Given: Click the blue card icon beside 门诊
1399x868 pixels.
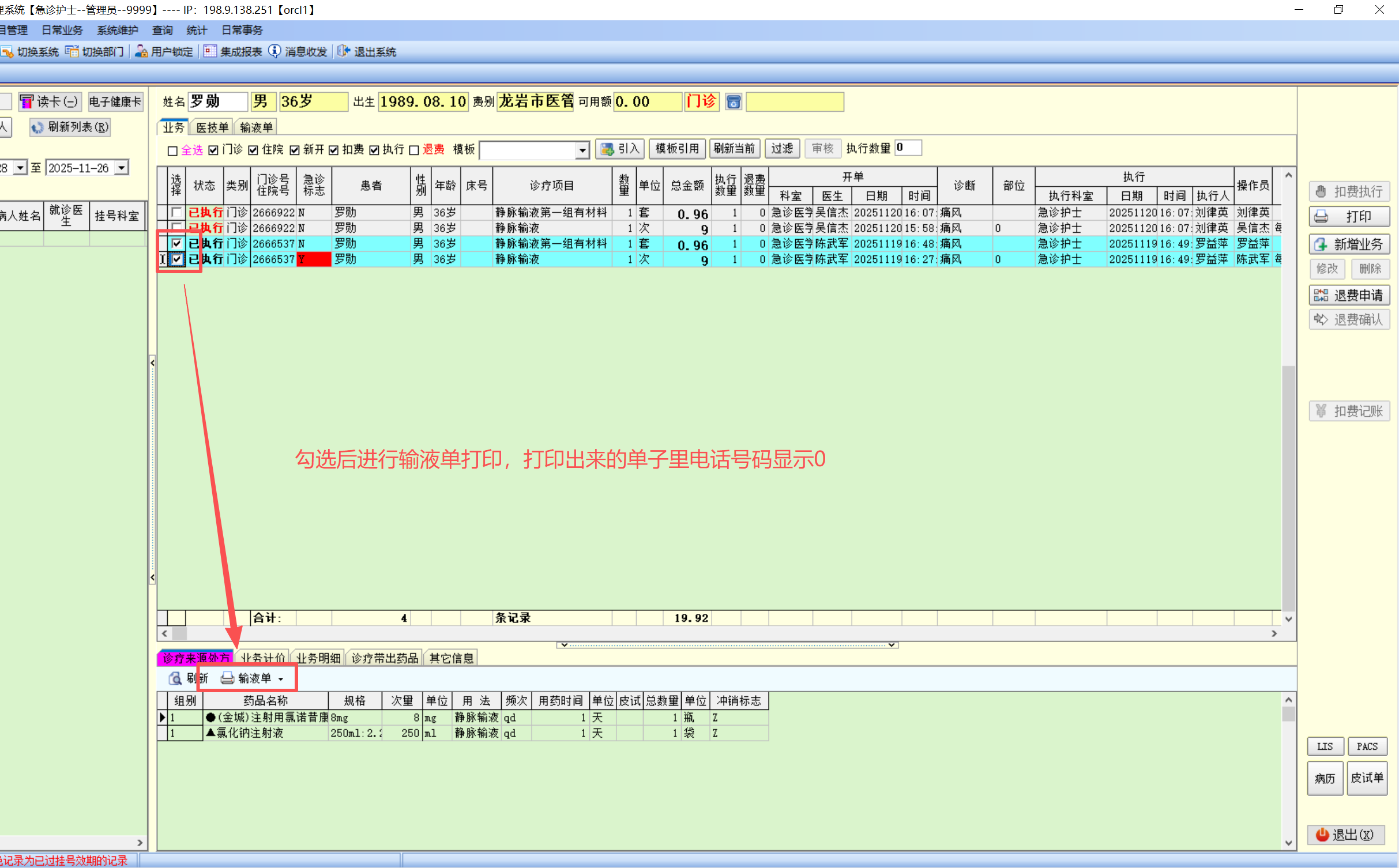Looking at the screenshot, I should (x=733, y=102).
